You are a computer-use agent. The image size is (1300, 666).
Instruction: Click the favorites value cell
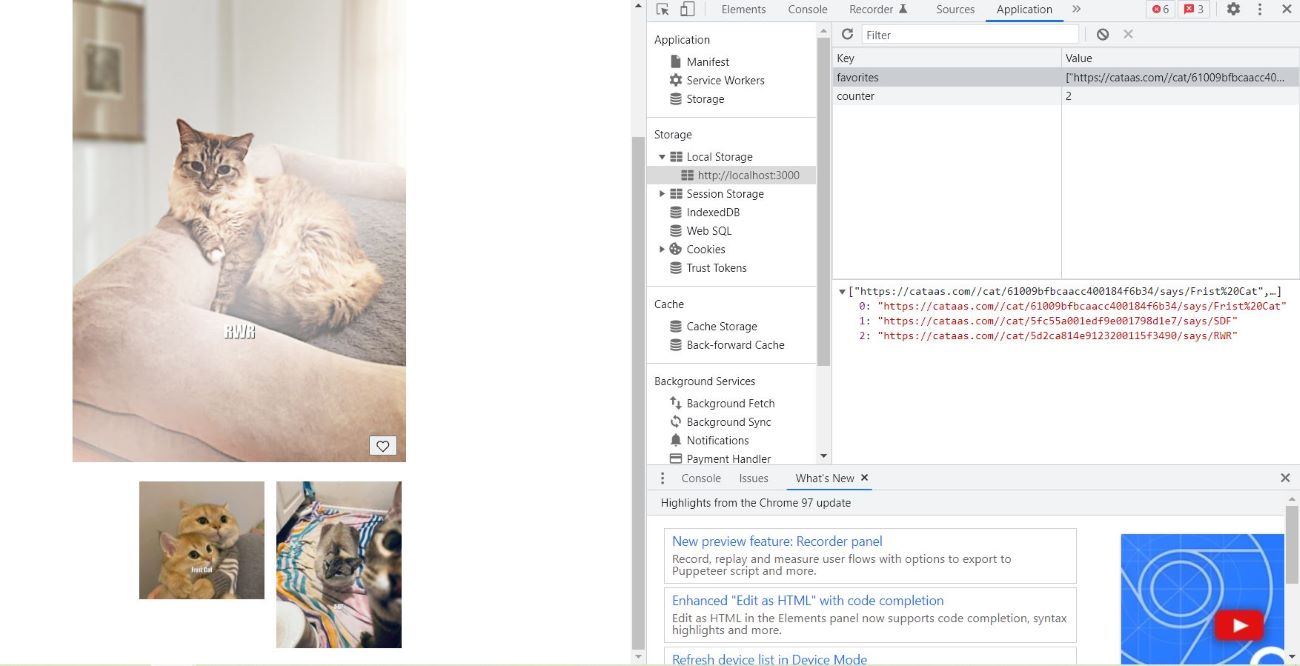point(1180,77)
